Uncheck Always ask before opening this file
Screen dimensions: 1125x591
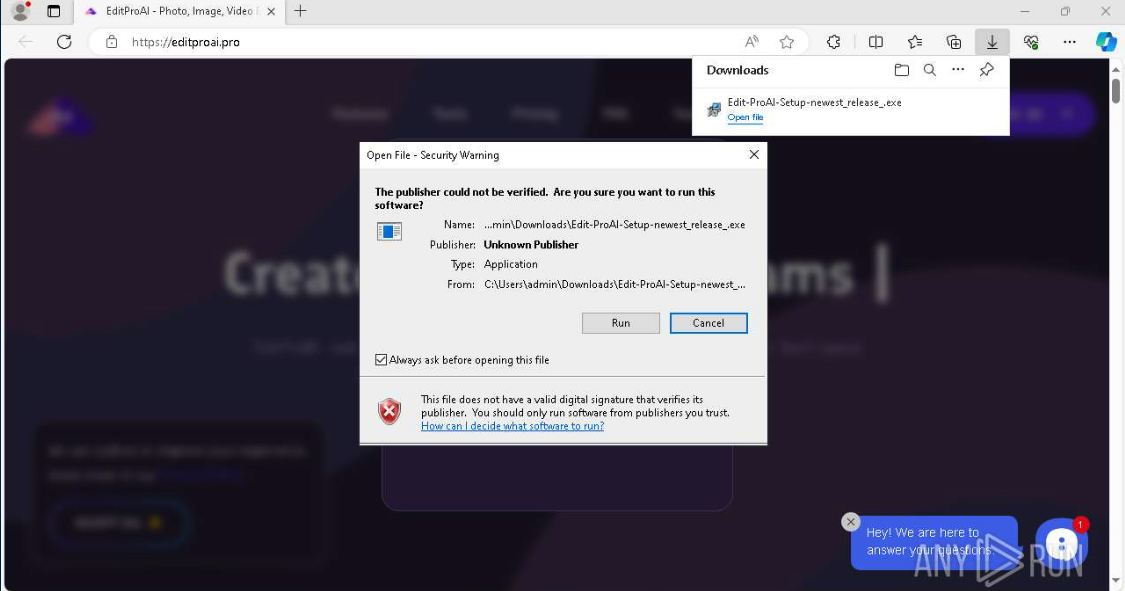pyautogui.click(x=381, y=360)
